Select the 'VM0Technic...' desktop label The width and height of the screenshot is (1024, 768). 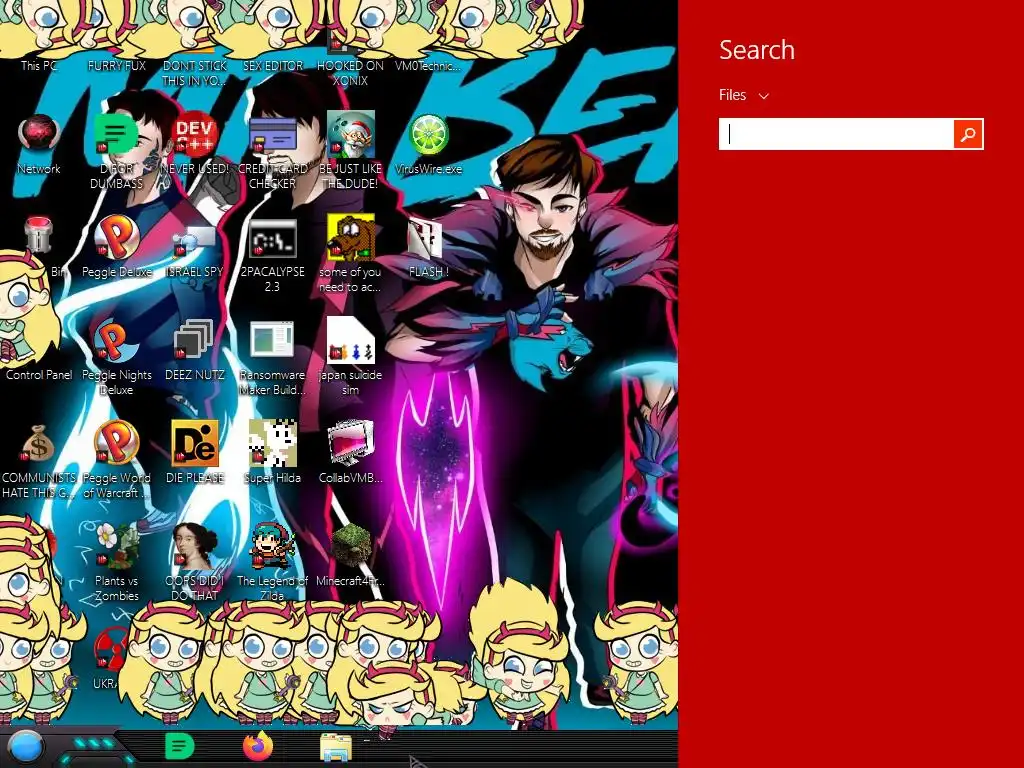(428, 66)
